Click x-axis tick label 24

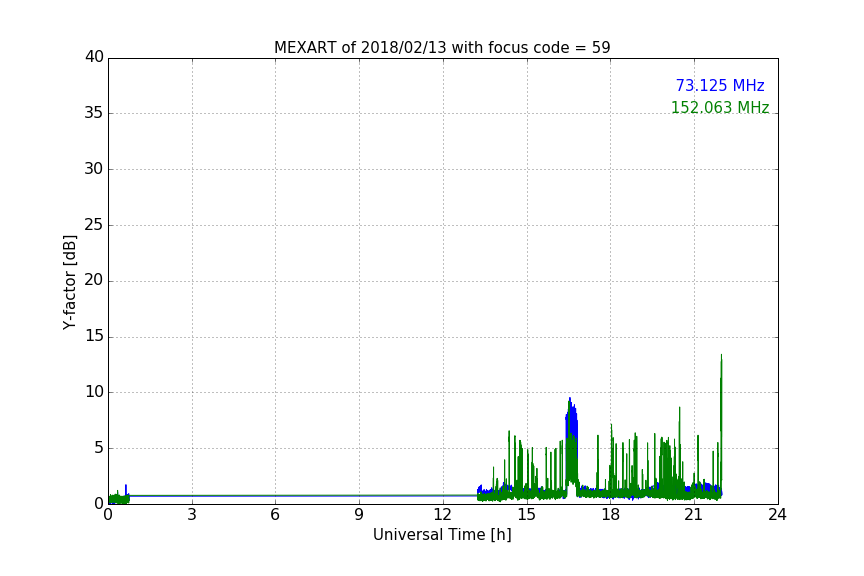pyautogui.click(x=777, y=515)
